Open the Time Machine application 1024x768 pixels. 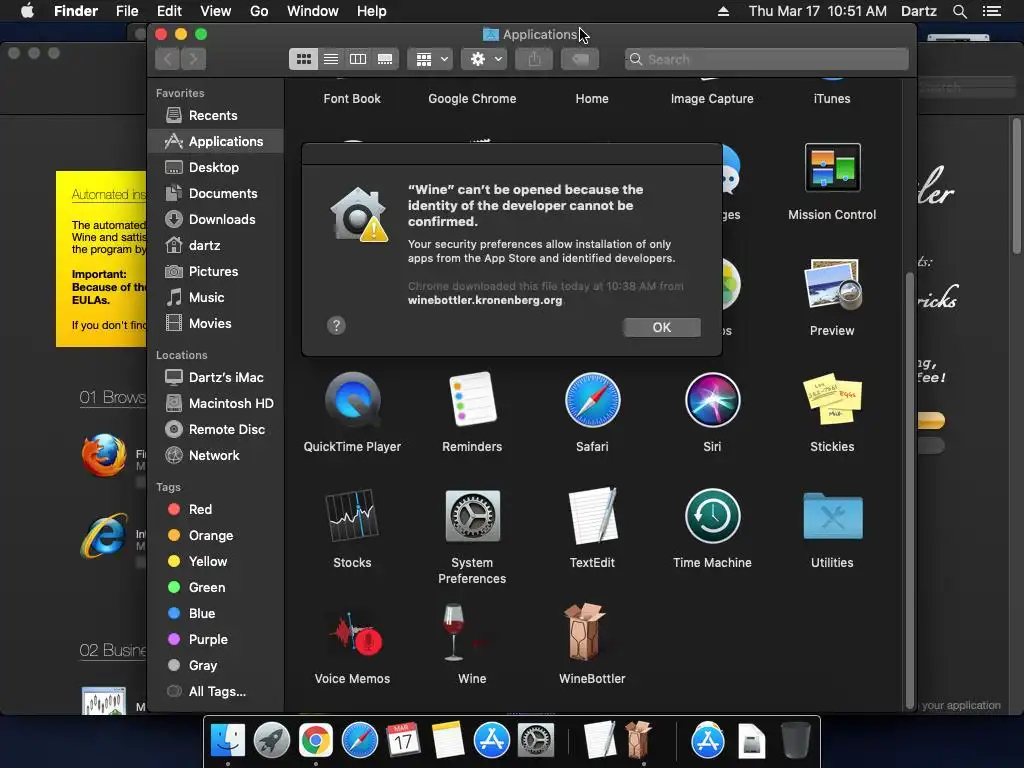pyautogui.click(x=712, y=516)
